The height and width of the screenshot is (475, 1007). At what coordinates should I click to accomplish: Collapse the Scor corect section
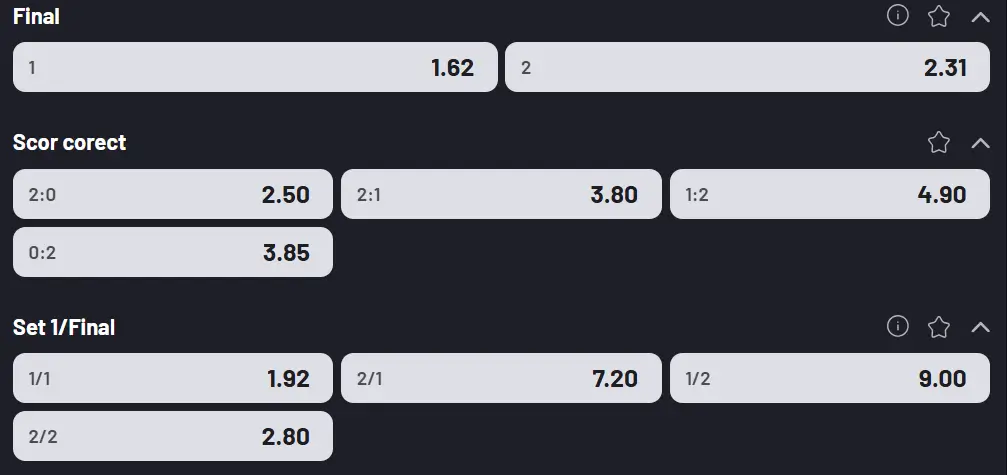tap(980, 142)
